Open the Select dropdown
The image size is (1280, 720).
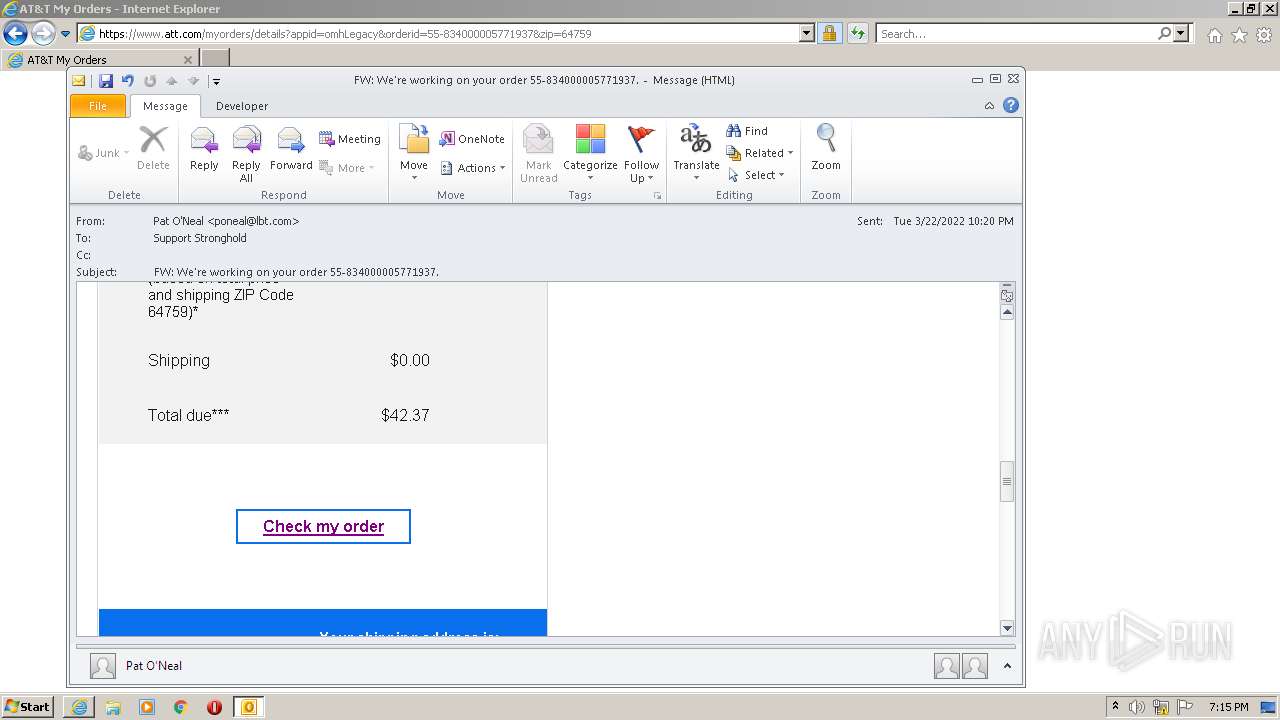coord(757,175)
